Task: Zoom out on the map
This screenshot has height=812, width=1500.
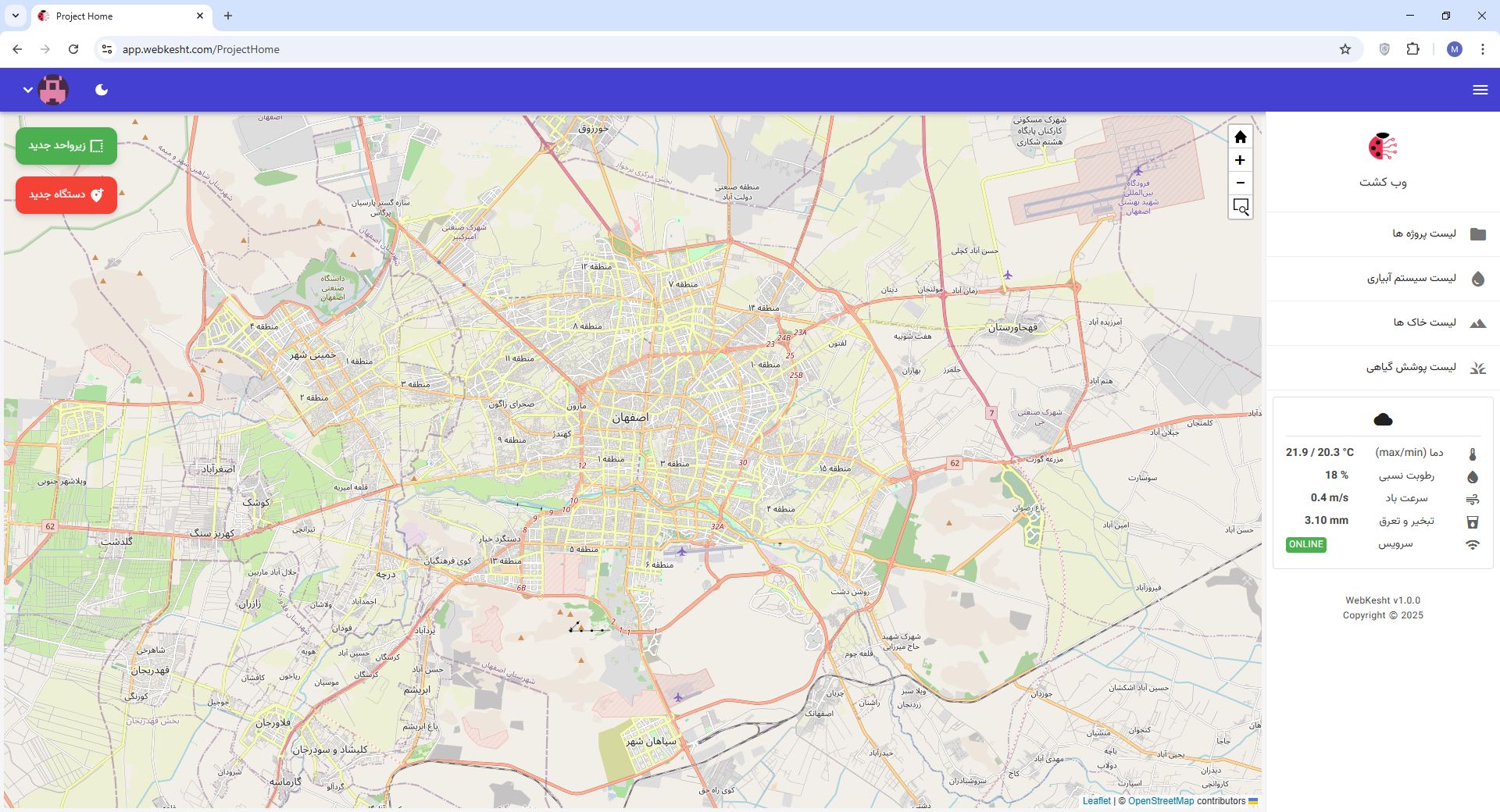Action: pyautogui.click(x=1240, y=183)
